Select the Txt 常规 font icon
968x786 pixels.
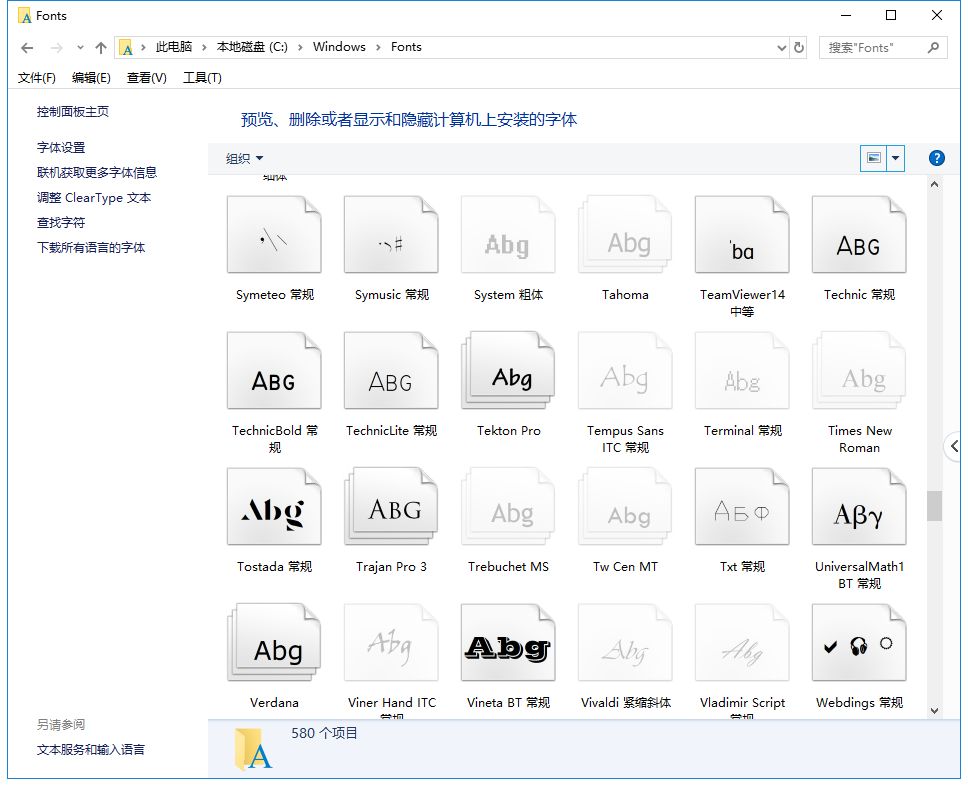click(x=742, y=506)
